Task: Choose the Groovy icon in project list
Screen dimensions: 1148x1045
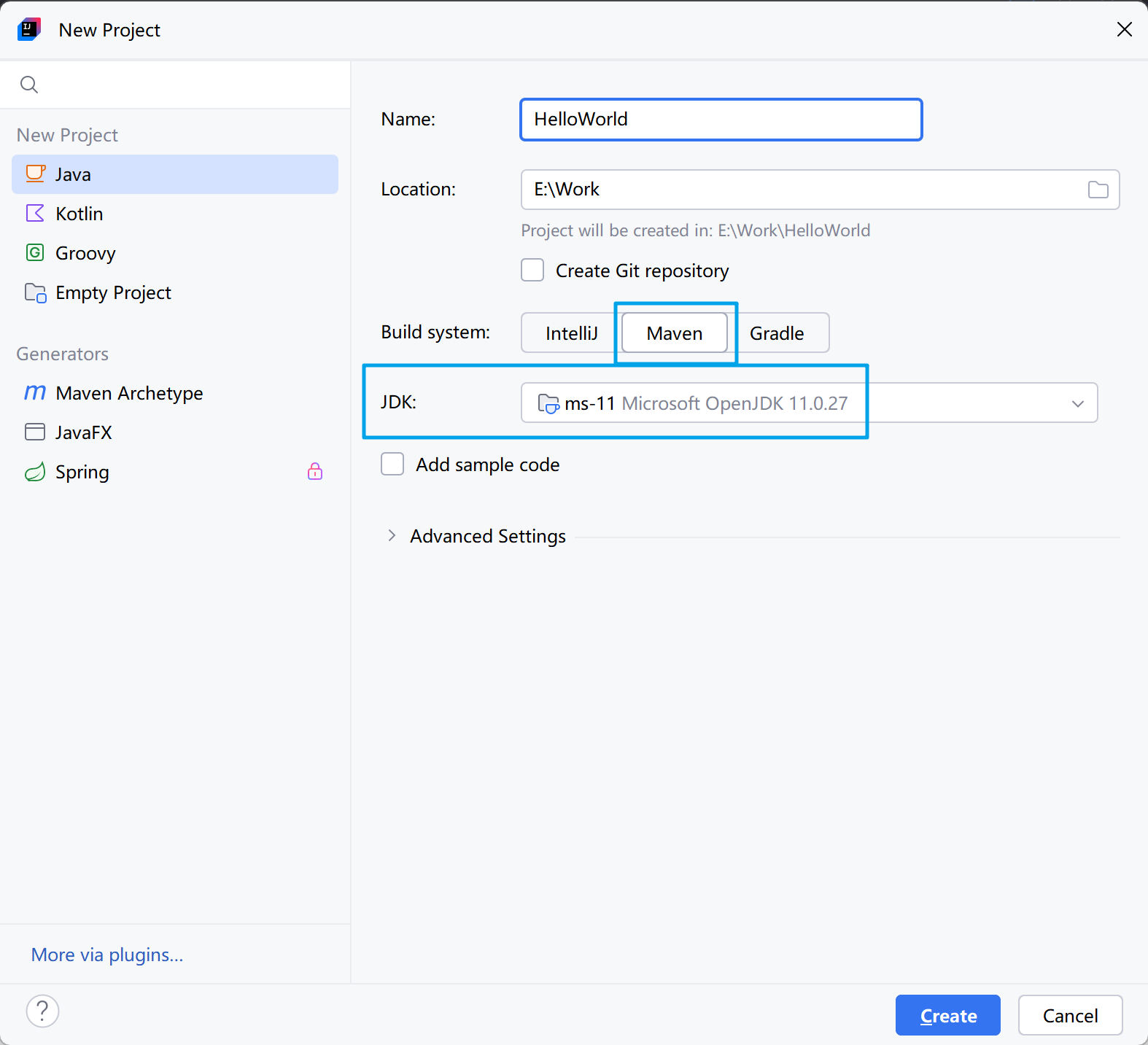Action: 35,252
